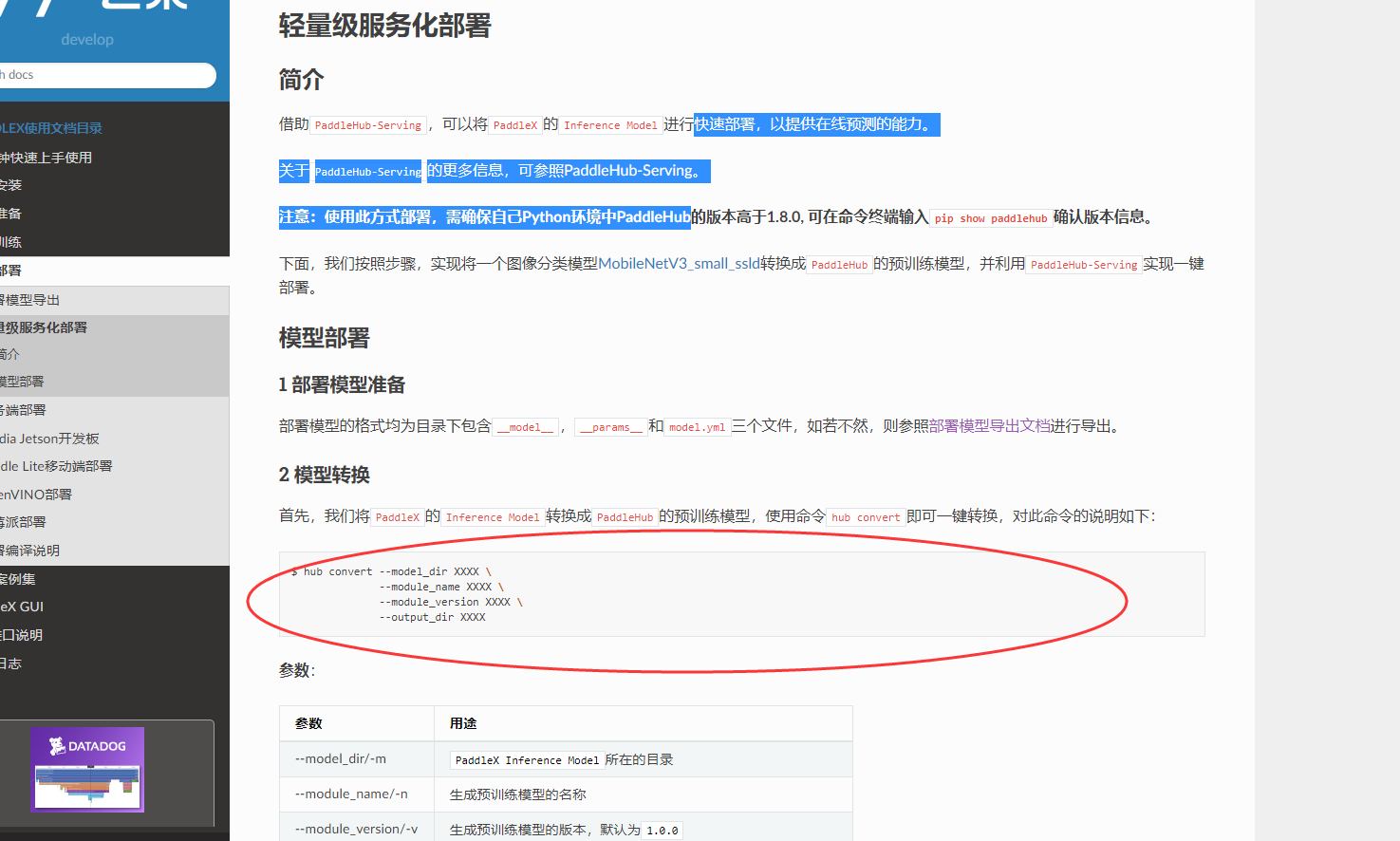Click the hub convert code block
Viewport: 1400px width, 841px height.
741,594
